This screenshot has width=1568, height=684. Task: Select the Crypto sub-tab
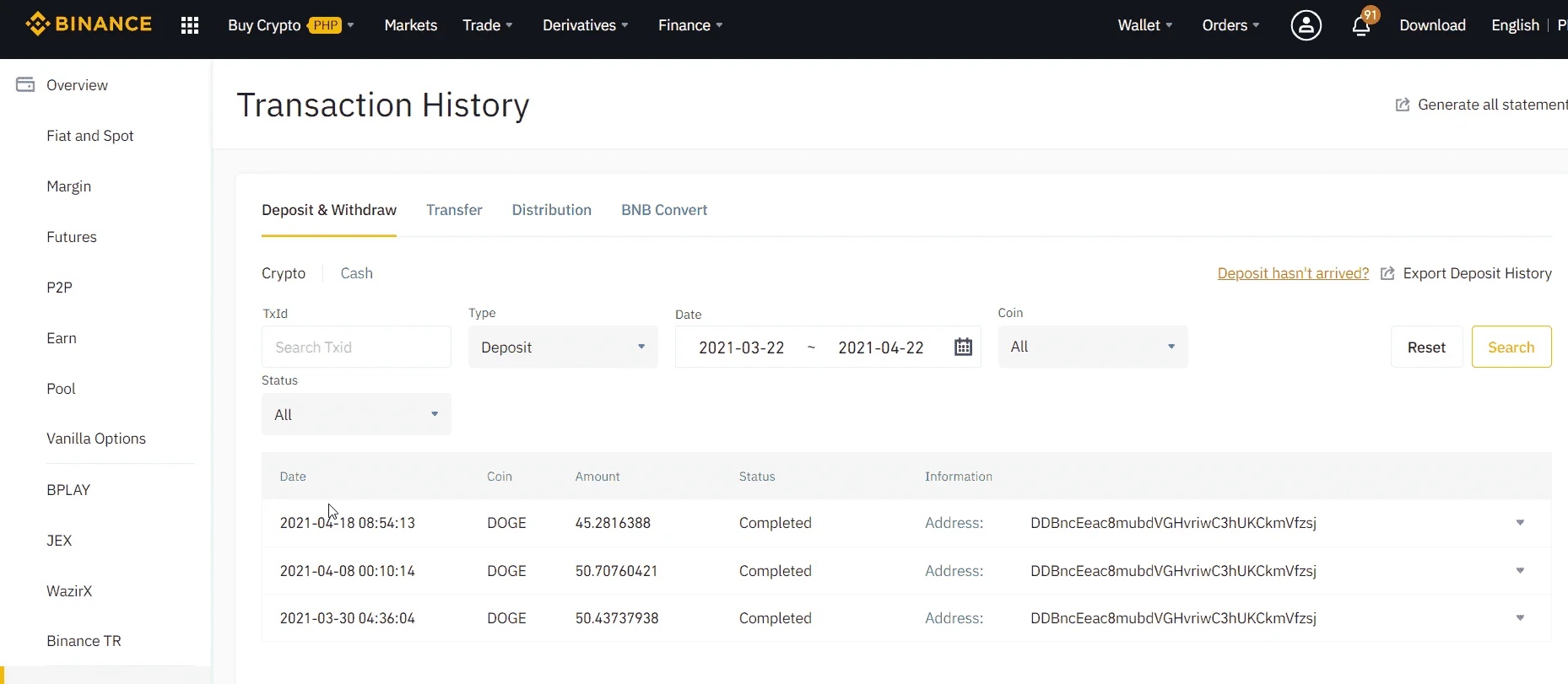tap(284, 273)
